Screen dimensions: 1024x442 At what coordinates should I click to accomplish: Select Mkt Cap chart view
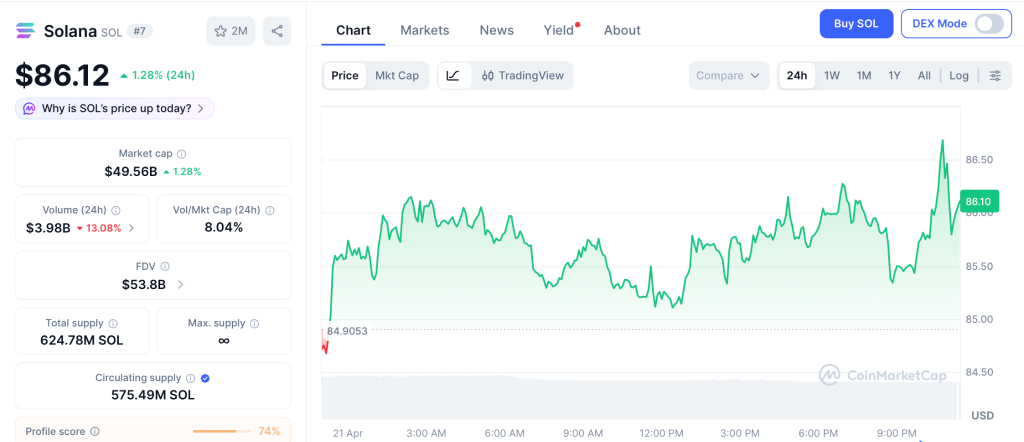pos(397,76)
